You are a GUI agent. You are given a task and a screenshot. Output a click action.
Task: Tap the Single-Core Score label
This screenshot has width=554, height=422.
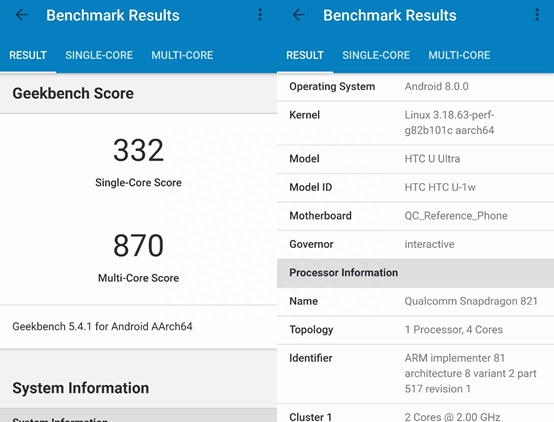[138, 182]
